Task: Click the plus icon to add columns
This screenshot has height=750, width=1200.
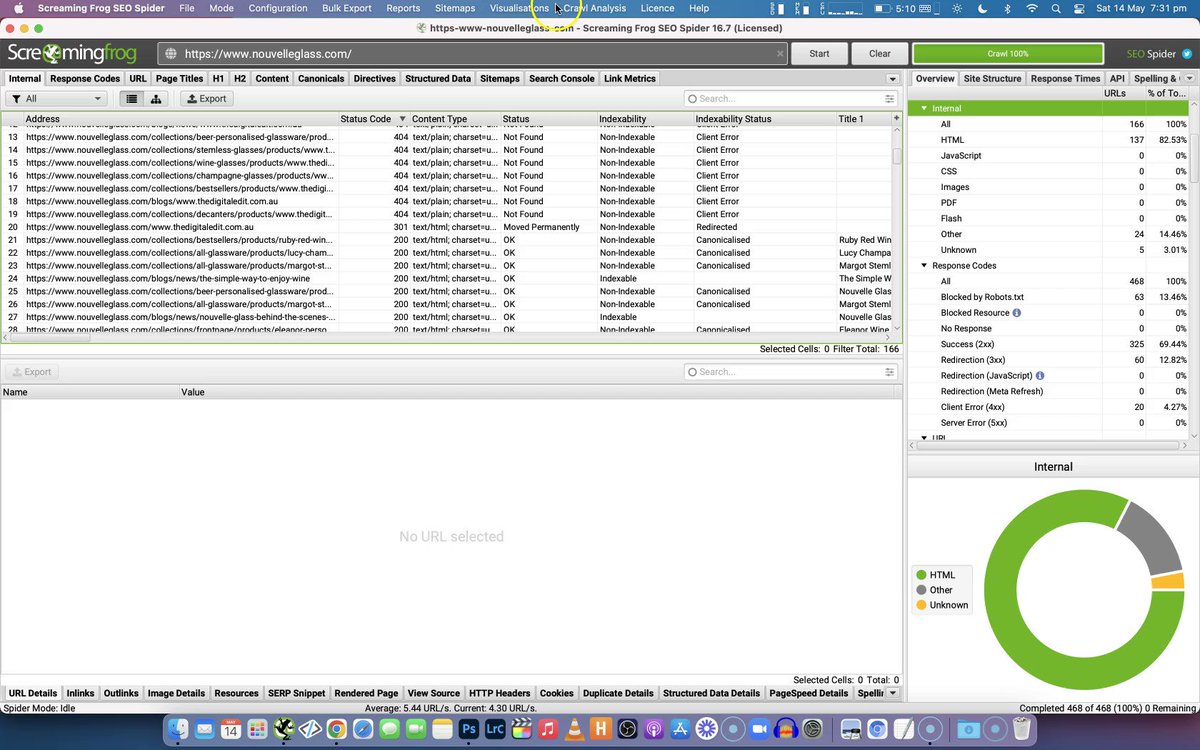Action: [x=896, y=119]
